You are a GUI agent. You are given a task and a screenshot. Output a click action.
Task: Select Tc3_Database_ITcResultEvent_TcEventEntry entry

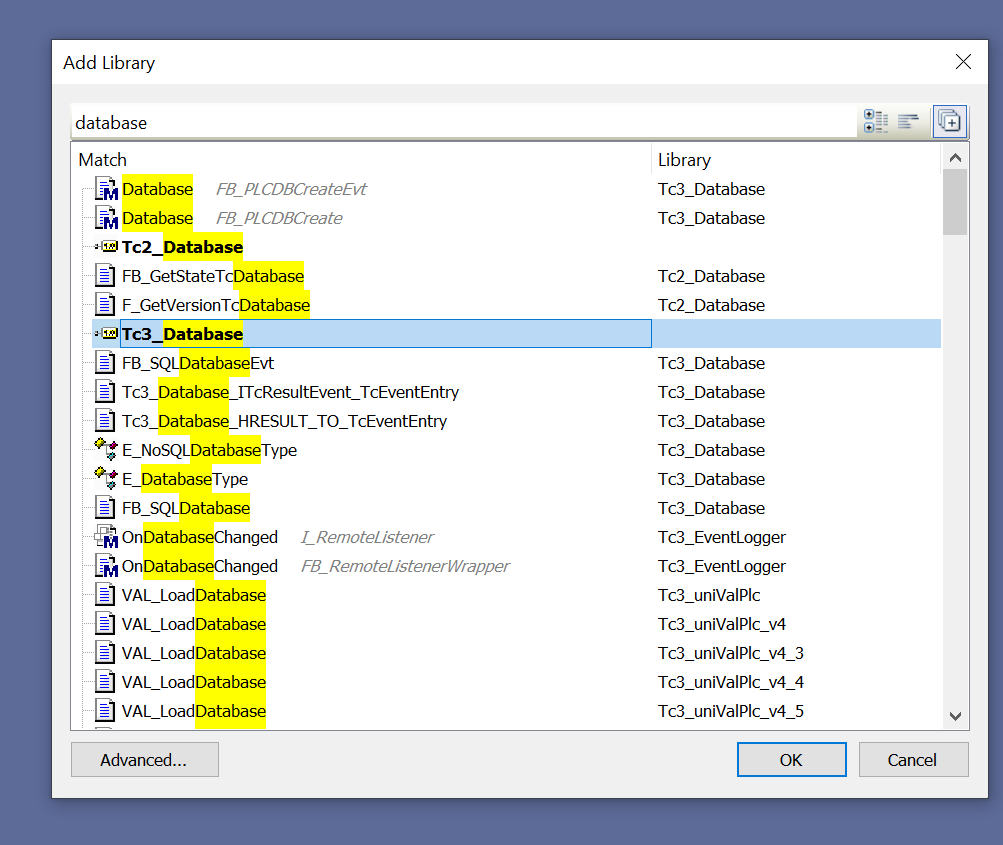[290, 392]
